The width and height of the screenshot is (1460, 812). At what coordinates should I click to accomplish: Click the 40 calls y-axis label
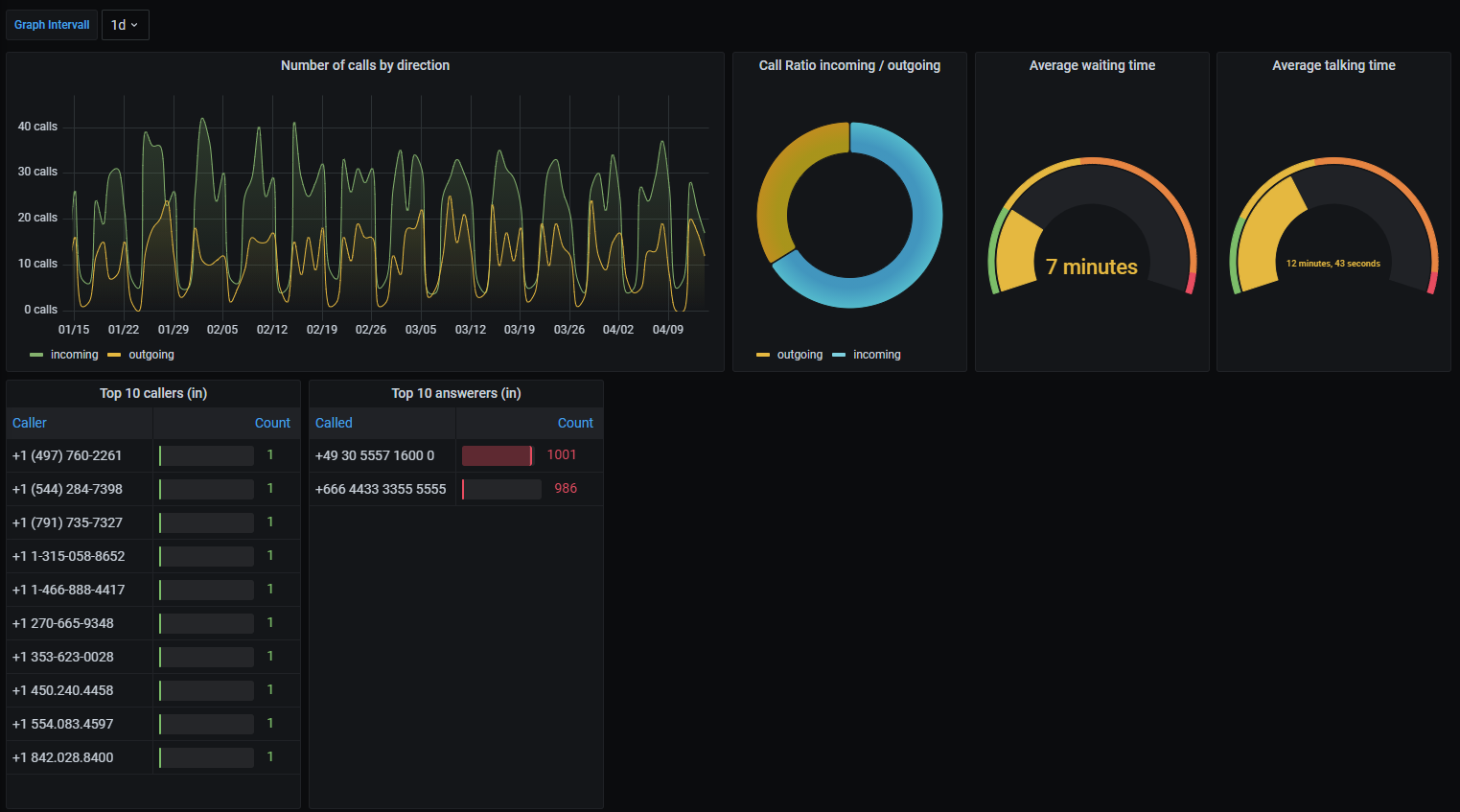tap(37, 127)
